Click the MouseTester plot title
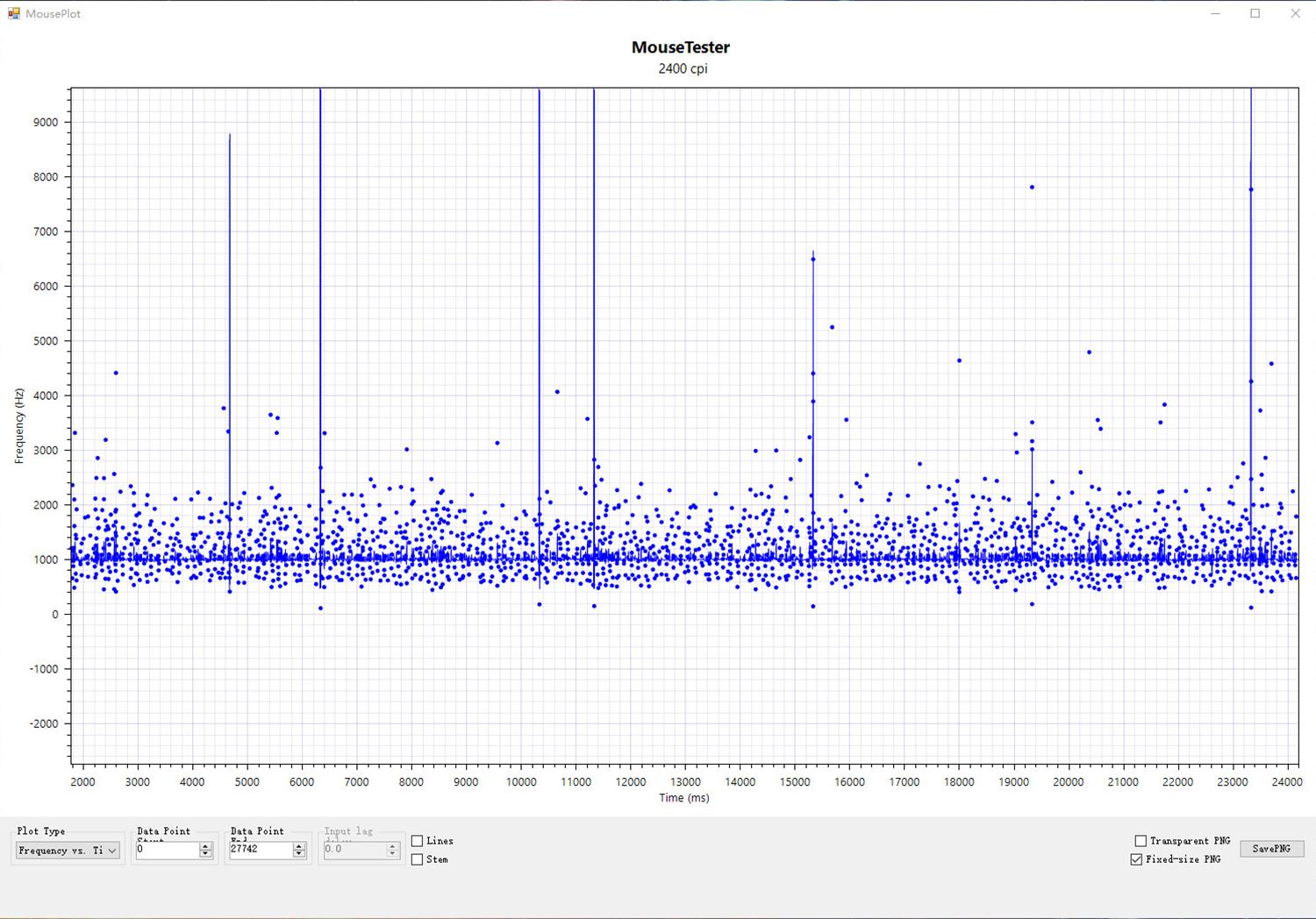The image size is (1316, 919). point(680,47)
